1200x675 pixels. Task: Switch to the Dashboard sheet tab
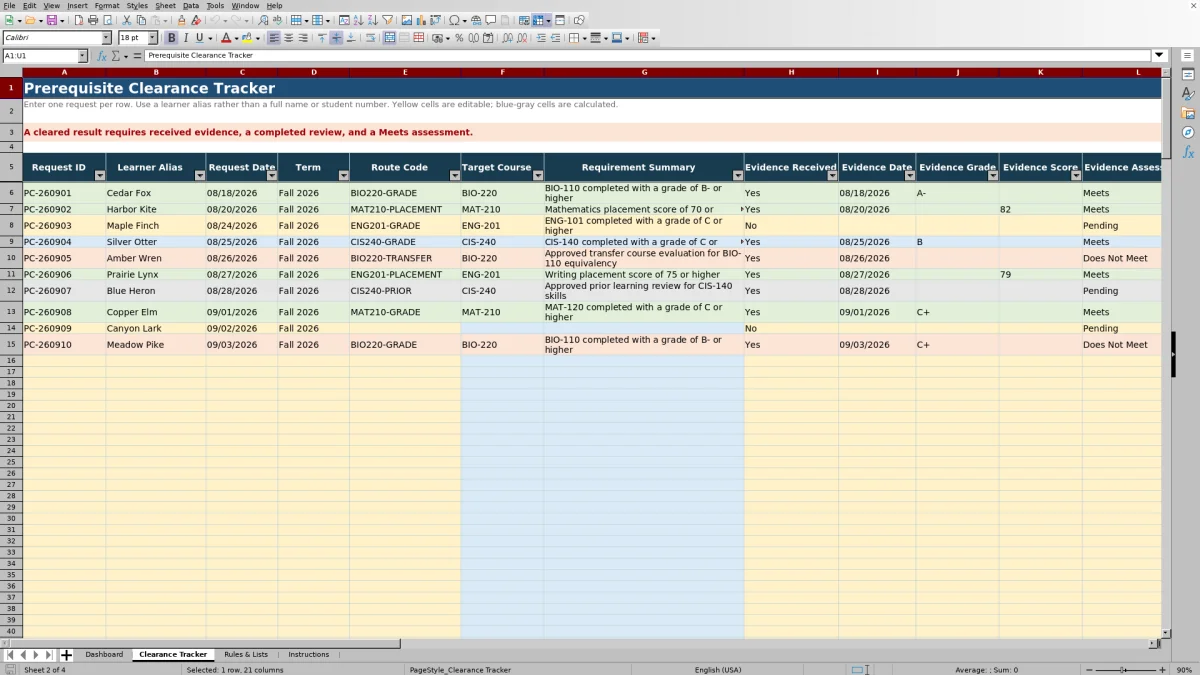point(104,655)
